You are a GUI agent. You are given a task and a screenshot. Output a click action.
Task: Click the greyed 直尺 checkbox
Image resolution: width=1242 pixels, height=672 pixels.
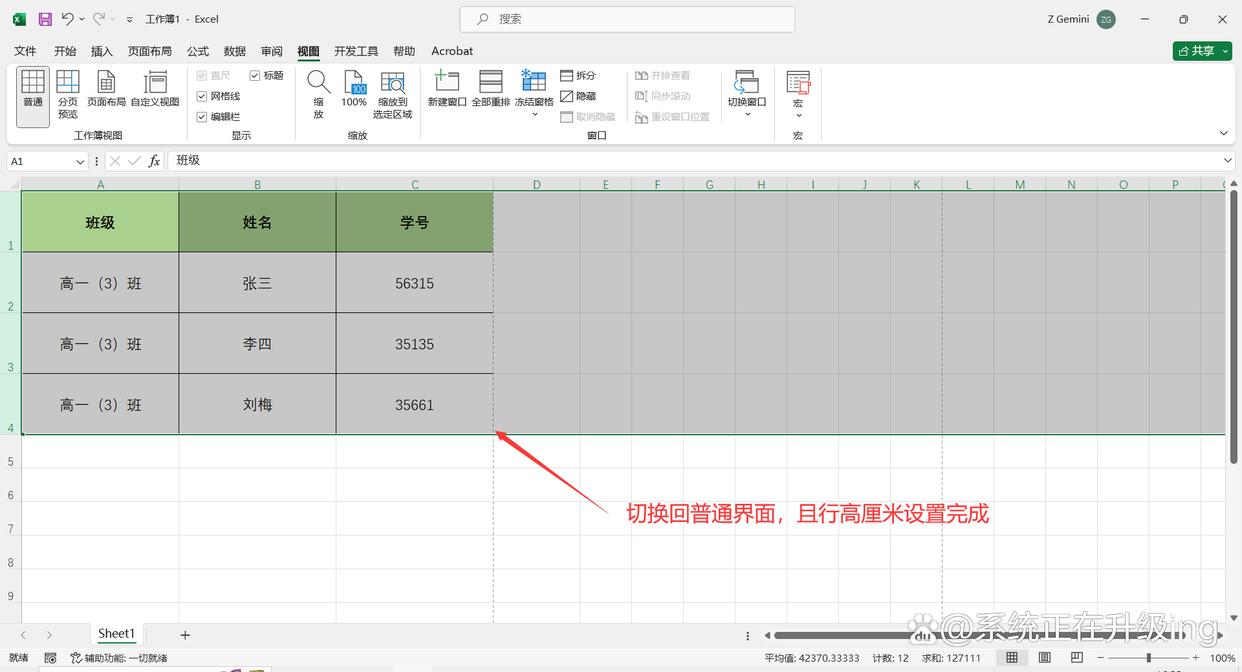click(202, 76)
